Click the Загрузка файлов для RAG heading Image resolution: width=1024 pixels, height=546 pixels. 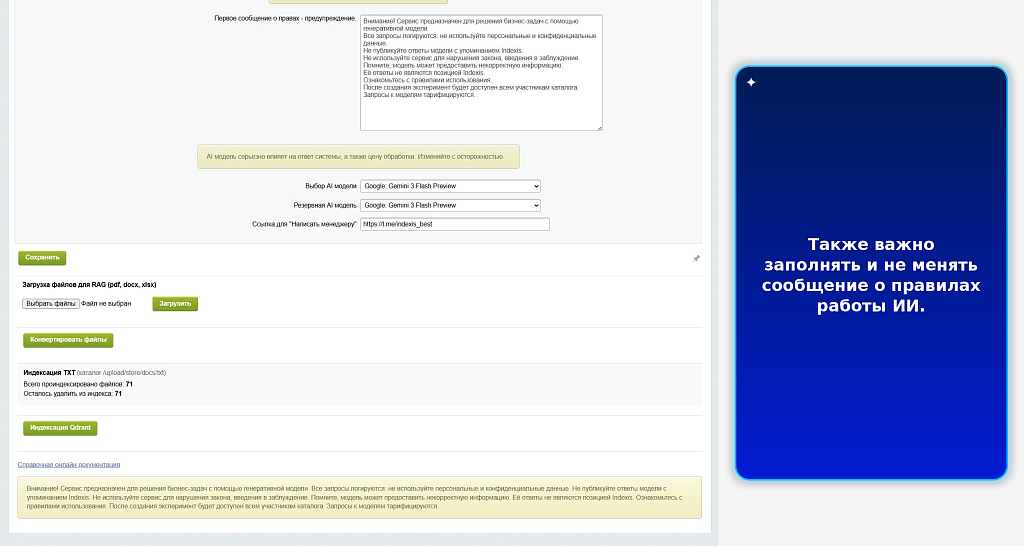[x=89, y=285]
